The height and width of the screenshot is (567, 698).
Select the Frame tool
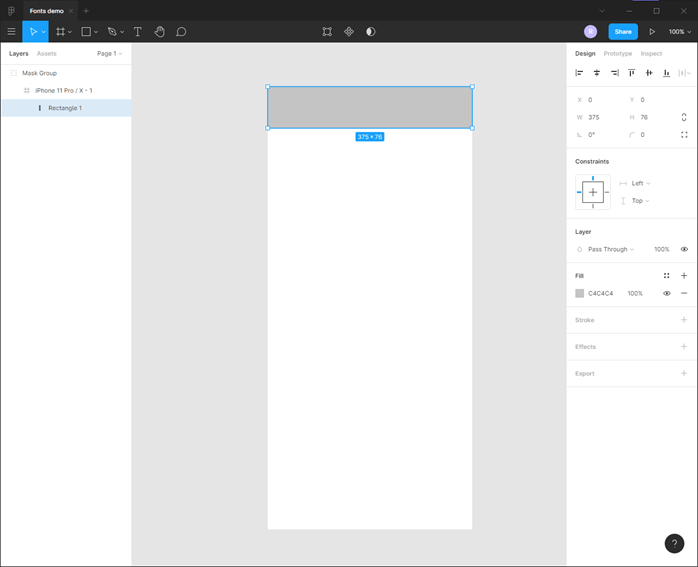tap(60, 32)
